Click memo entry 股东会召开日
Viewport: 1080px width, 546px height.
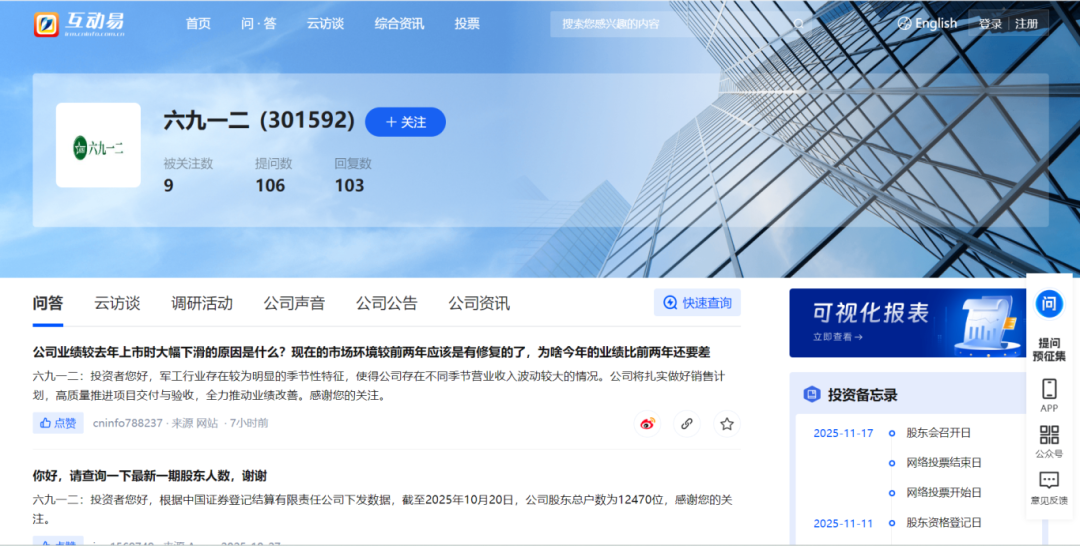(x=938, y=432)
